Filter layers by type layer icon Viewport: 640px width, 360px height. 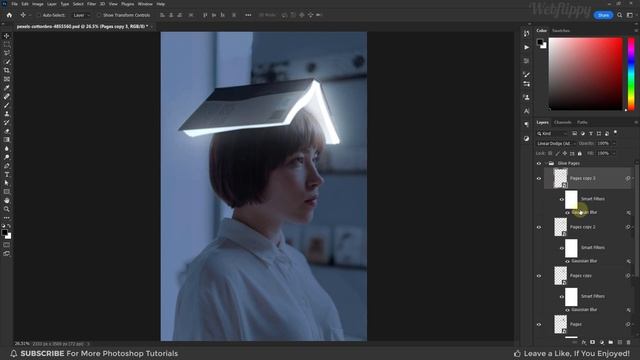coord(591,133)
